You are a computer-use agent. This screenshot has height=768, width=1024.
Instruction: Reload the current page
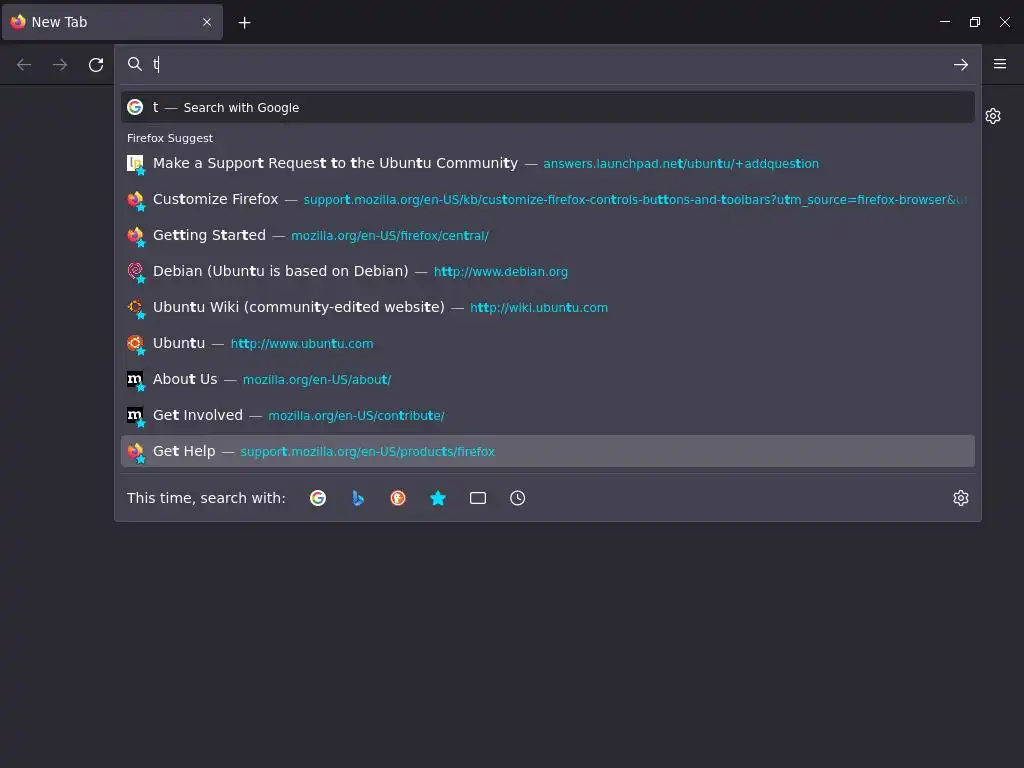click(x=96, y=65)
